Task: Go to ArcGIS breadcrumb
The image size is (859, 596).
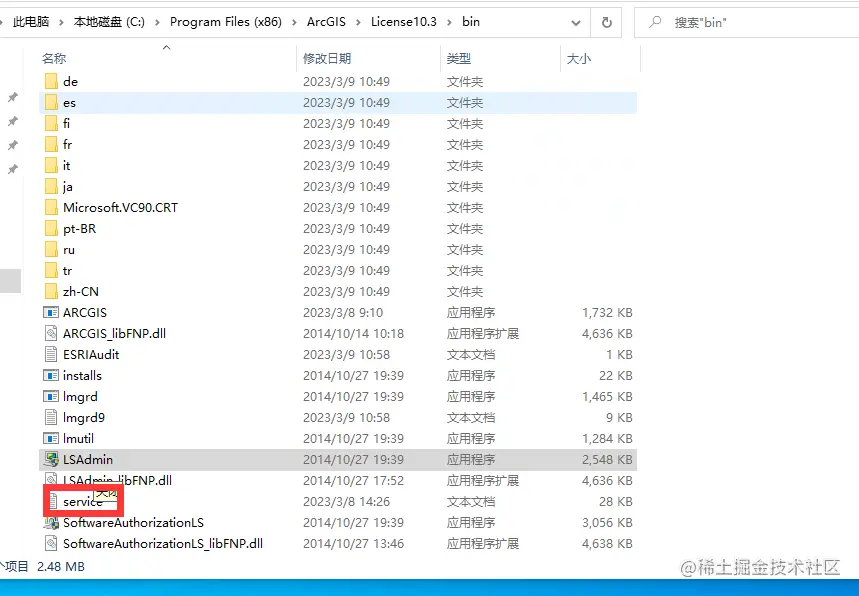Action: (x=326, y=22)
